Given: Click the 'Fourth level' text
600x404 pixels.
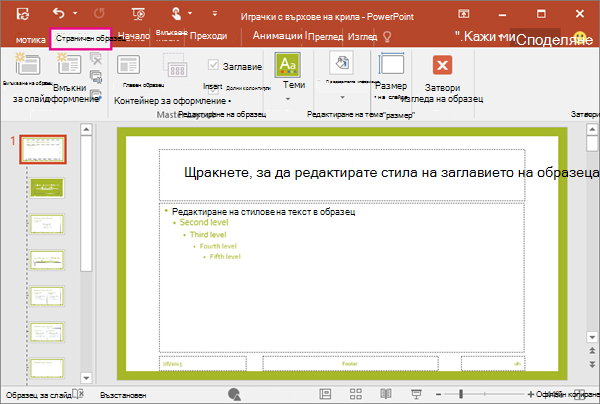Looking at the screenshot, I should 218,246.
